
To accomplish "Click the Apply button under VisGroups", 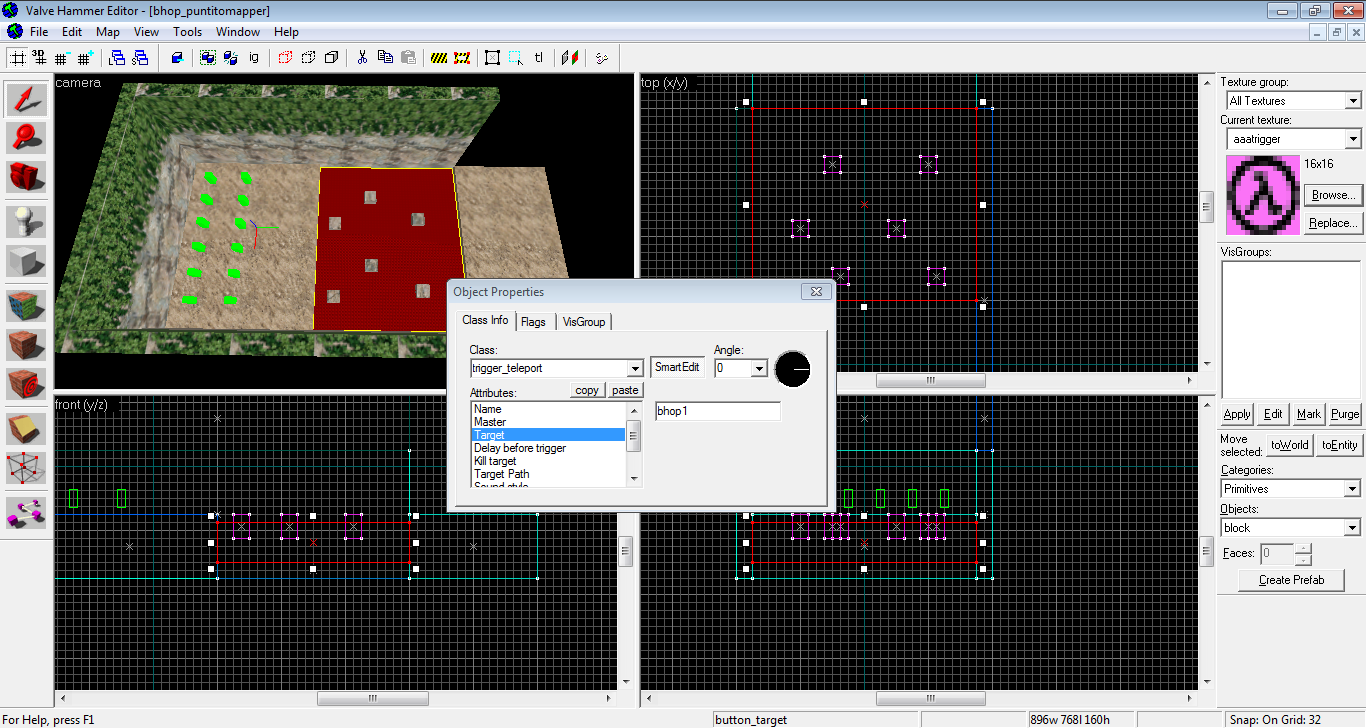I will pyautogui.click(x=1237, y=414).
